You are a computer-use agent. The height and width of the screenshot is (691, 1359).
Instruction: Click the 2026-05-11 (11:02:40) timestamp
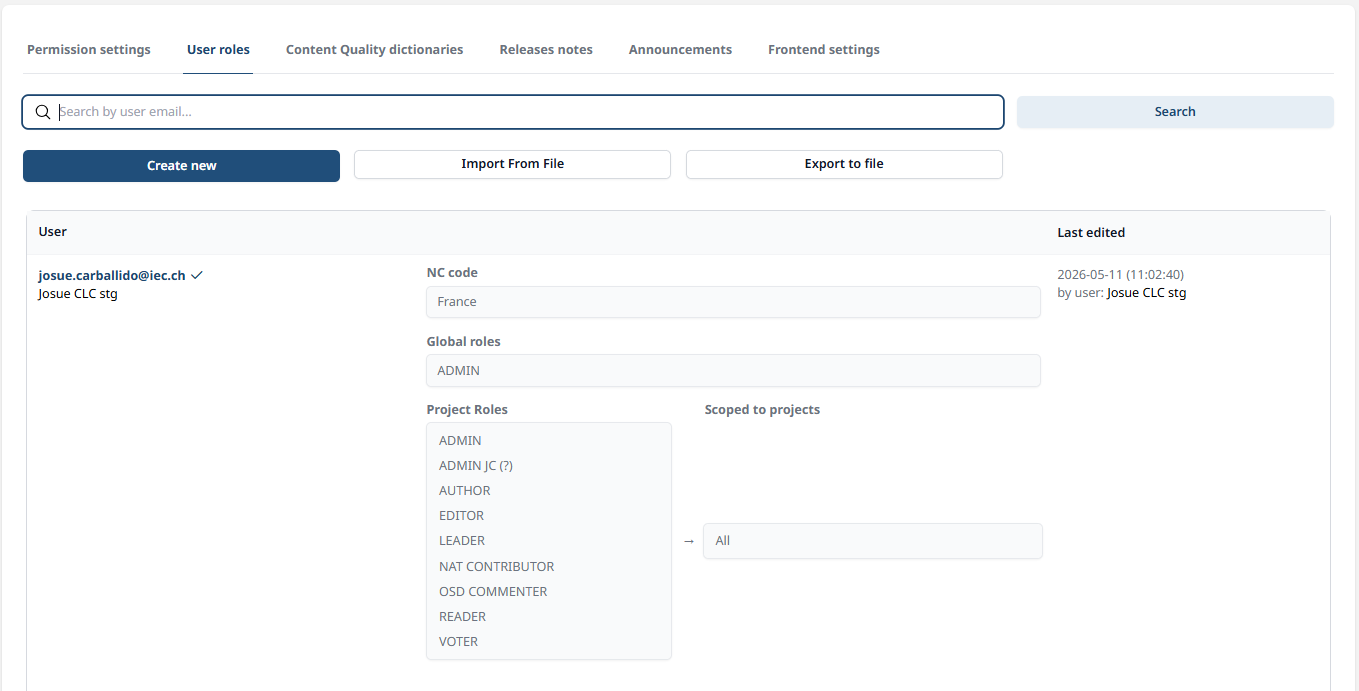click(x=1121, y=275)
